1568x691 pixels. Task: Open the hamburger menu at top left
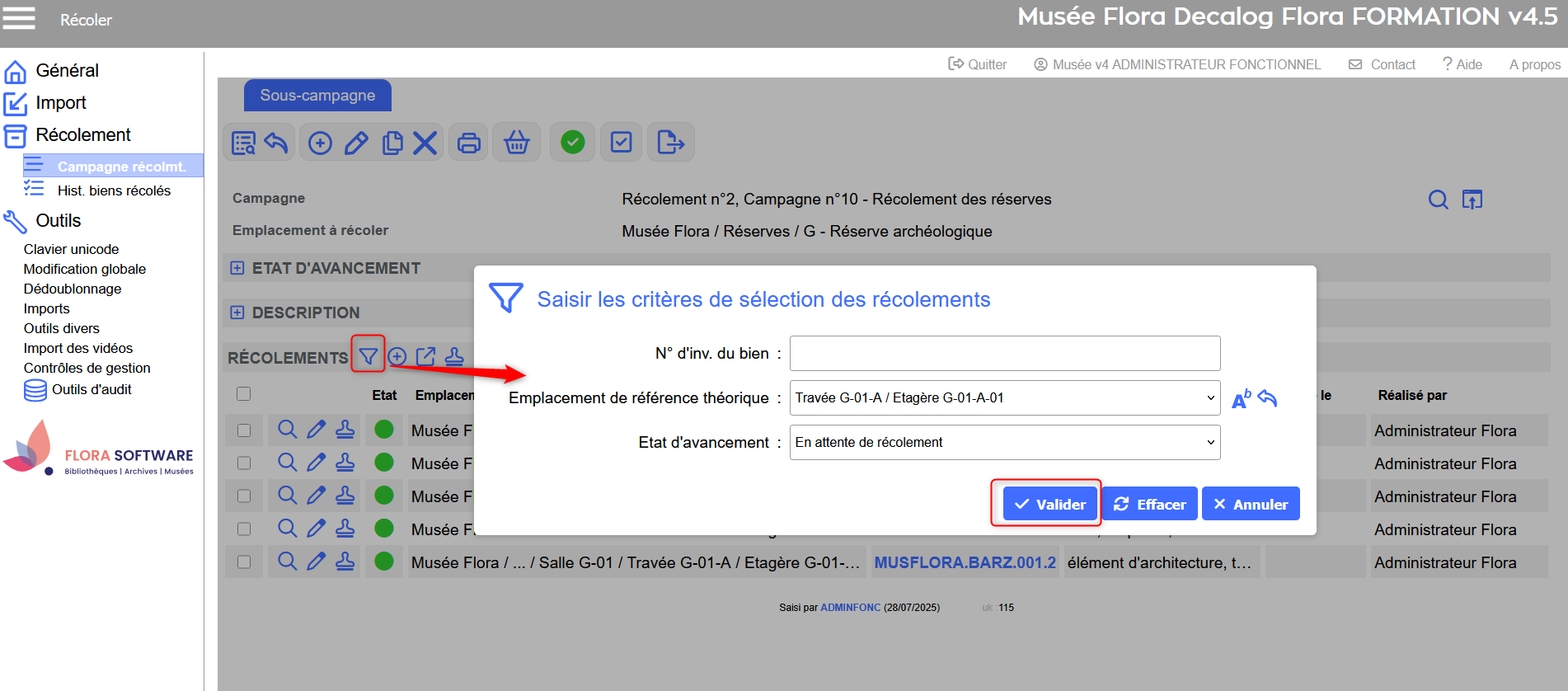[19, 18]
